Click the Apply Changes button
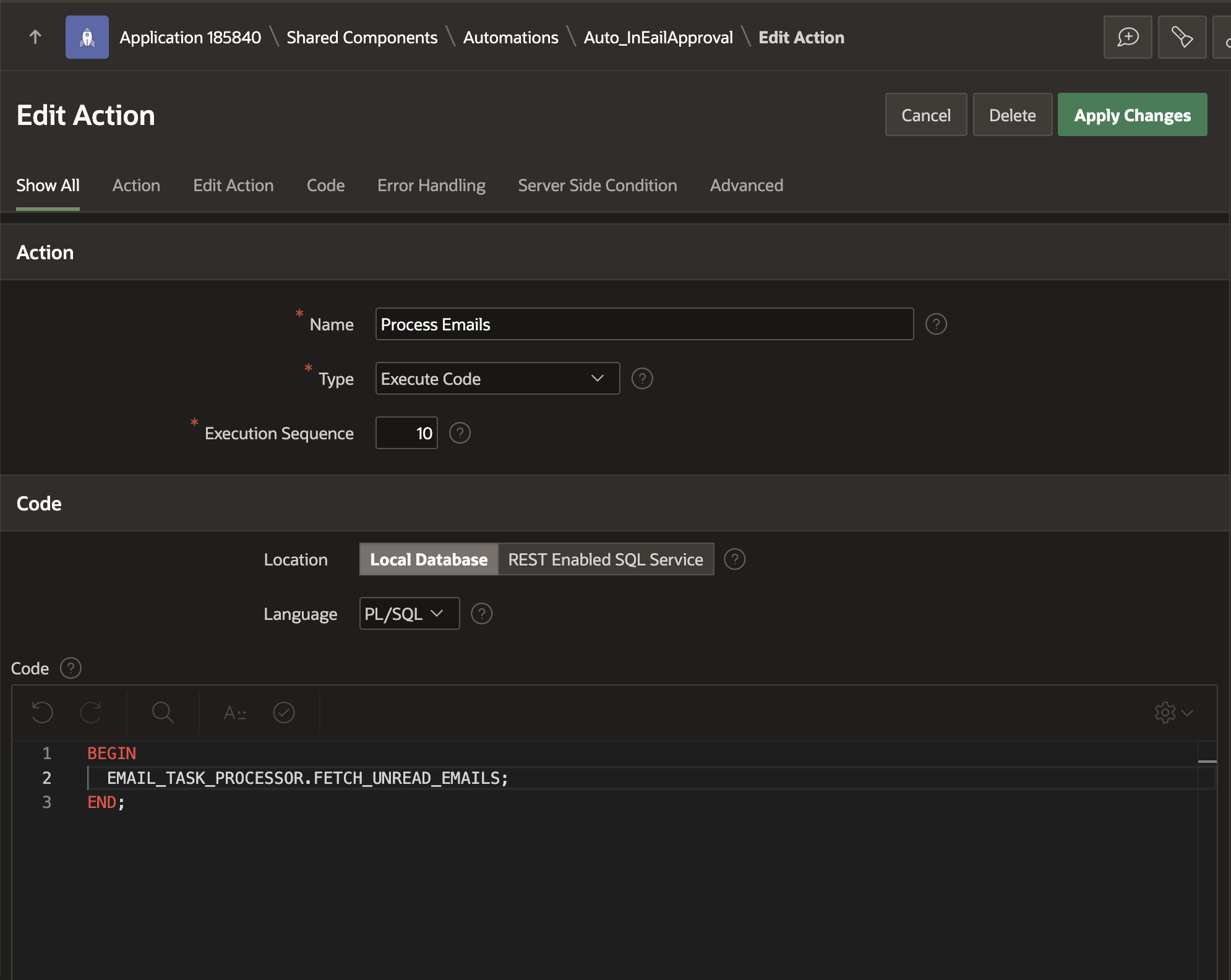The height and width of the screenshot is (980, 1231). pos(1132,114)
